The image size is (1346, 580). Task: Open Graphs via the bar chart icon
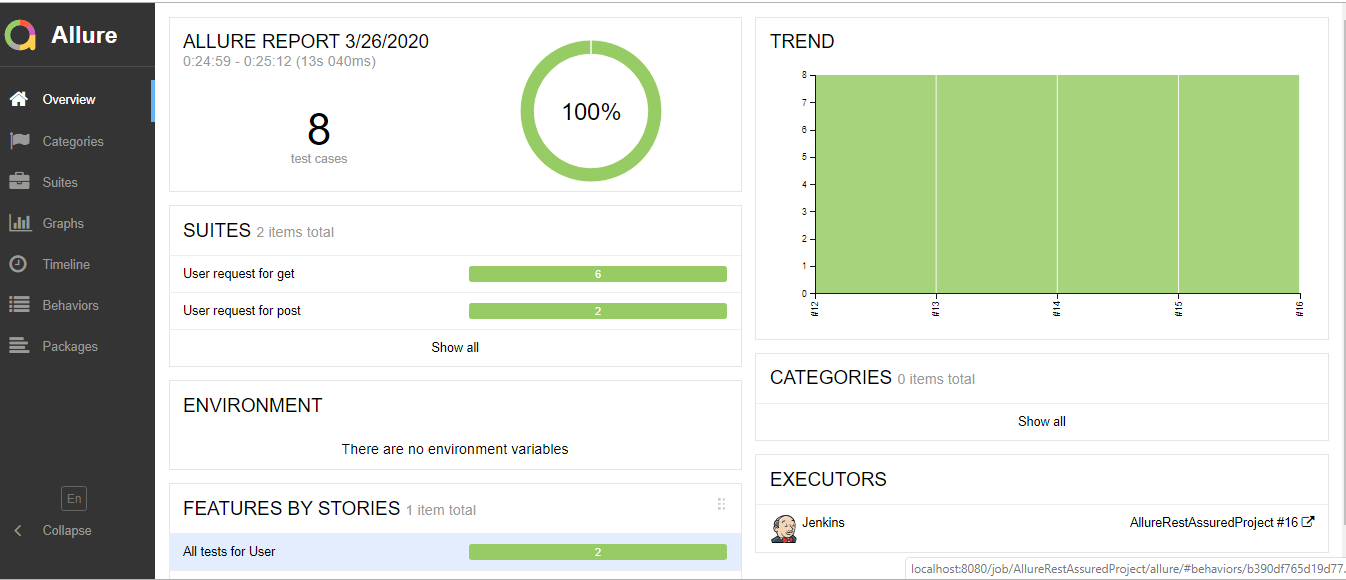(x=18, y=223)
